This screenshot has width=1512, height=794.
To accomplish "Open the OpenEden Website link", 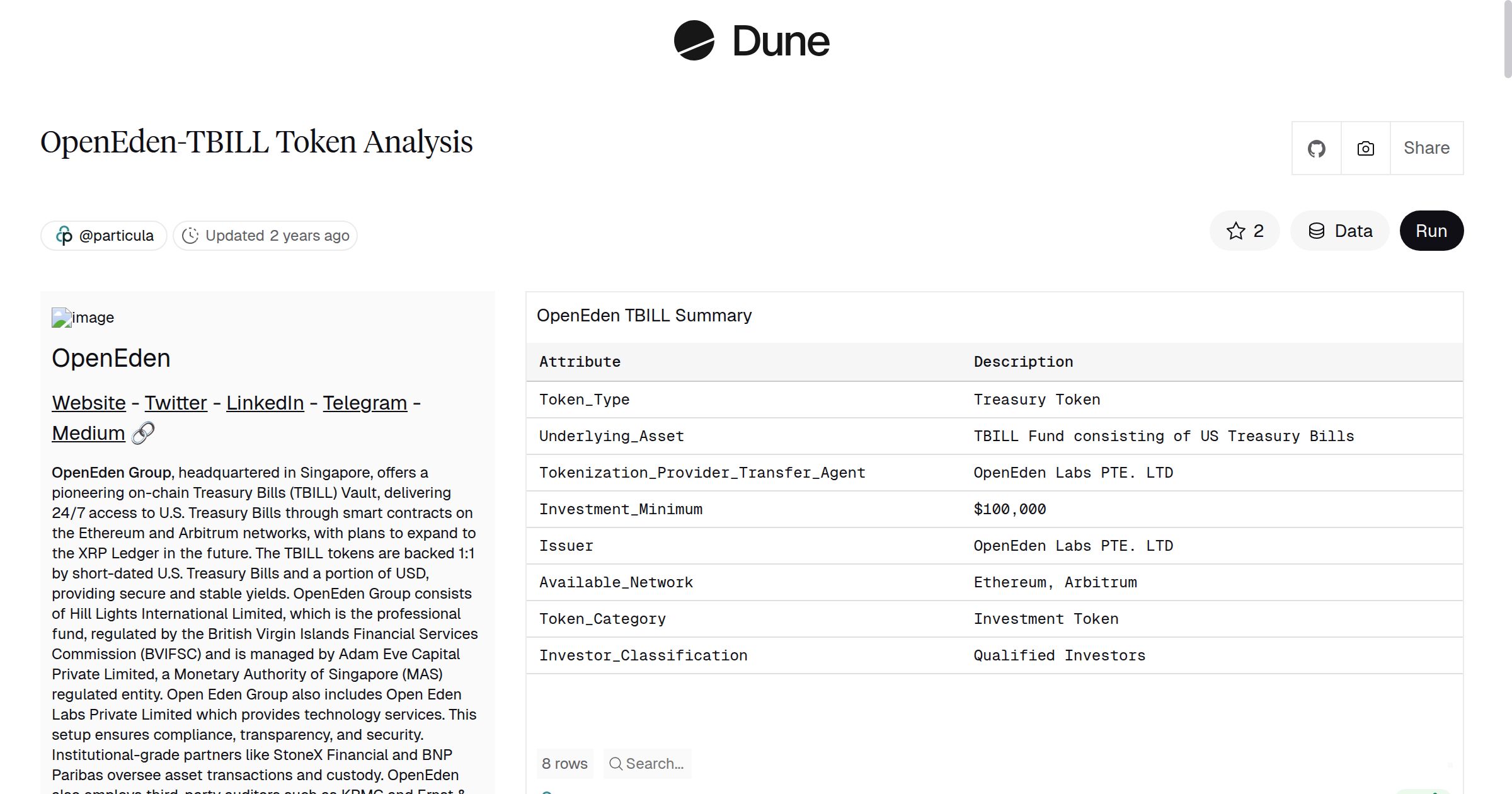I will click(88, 403).
